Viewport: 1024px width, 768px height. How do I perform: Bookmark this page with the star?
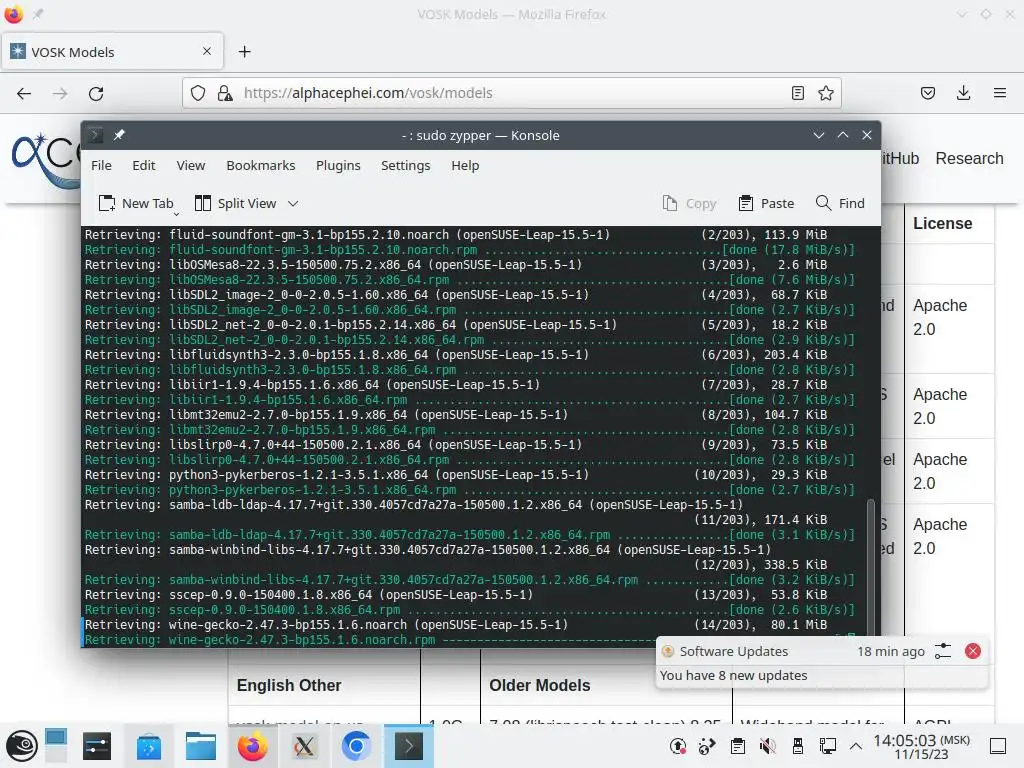click(825, 93)
